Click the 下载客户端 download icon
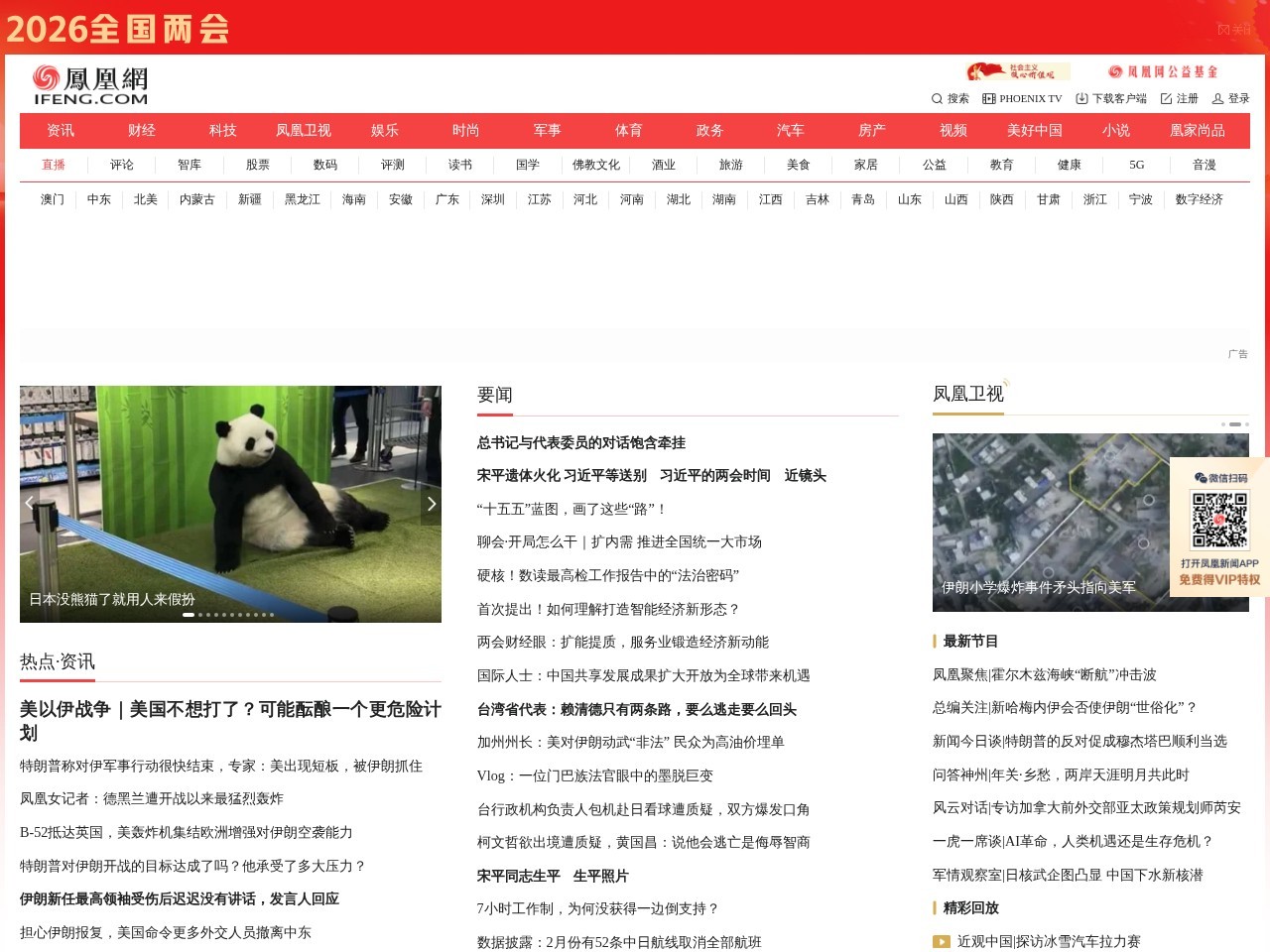Screen dimensions: 1270x952 coord(1082,98)
